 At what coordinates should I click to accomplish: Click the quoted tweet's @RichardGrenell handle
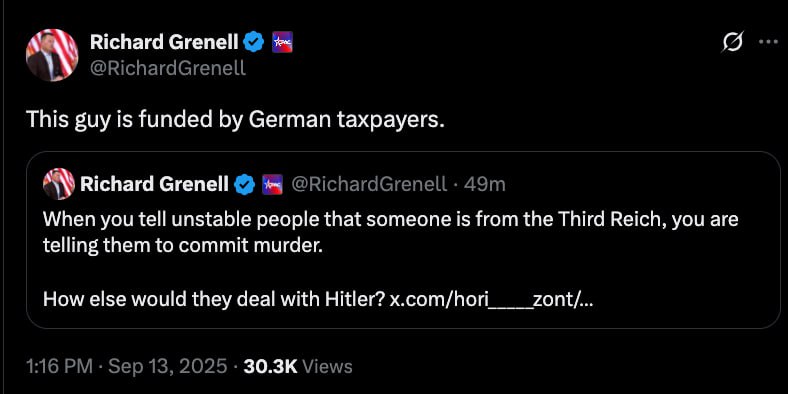(369, 185)
